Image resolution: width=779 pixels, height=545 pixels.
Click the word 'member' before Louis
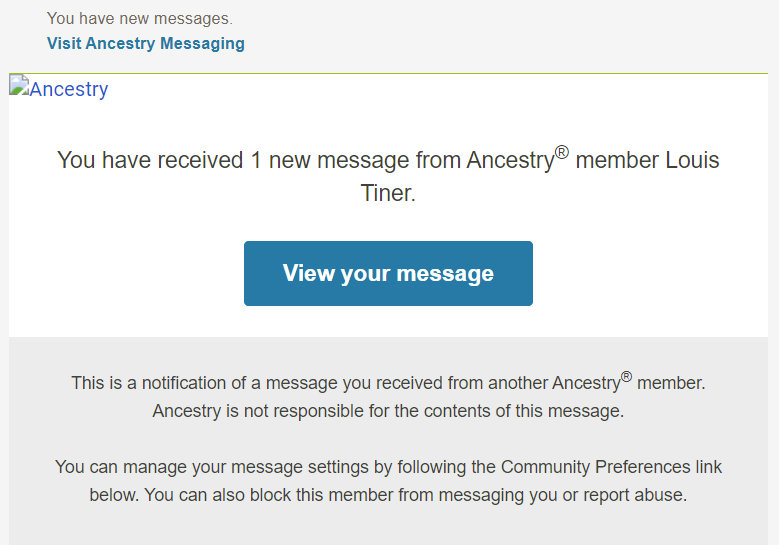(x=612, y=160)
